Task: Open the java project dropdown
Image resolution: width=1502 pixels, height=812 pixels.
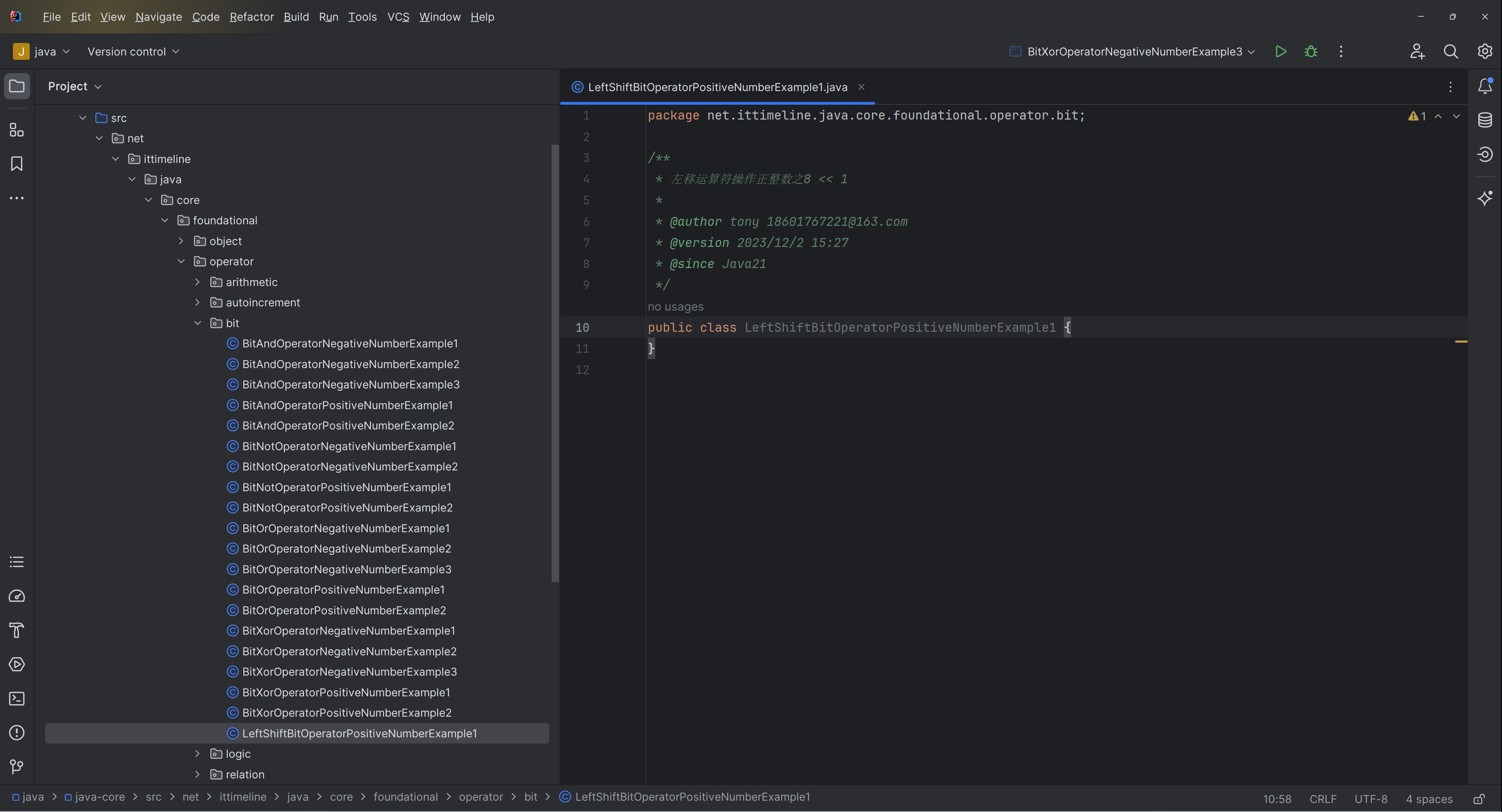Action: click(x=42, y=51)
